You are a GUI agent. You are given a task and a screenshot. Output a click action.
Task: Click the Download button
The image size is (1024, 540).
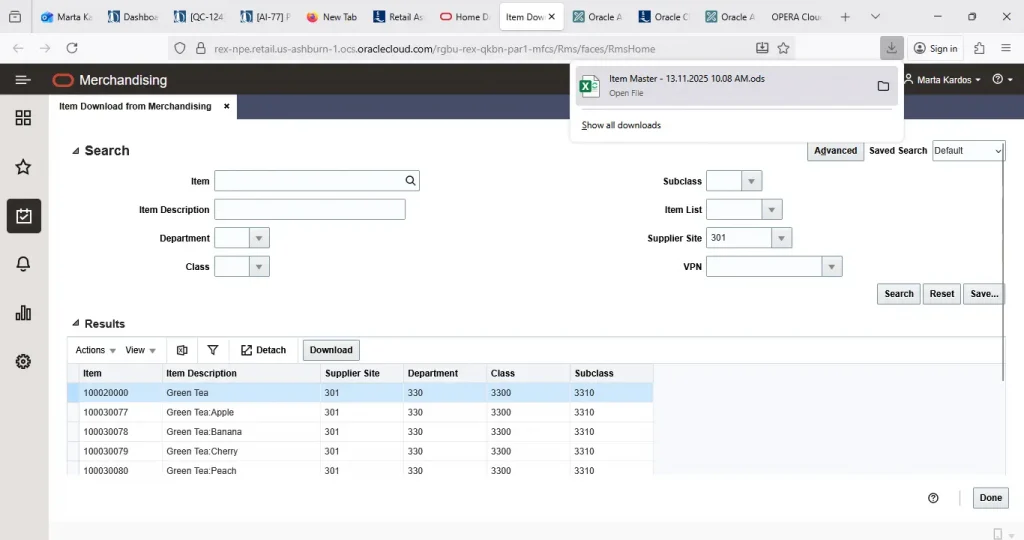(x=331, y=350)
